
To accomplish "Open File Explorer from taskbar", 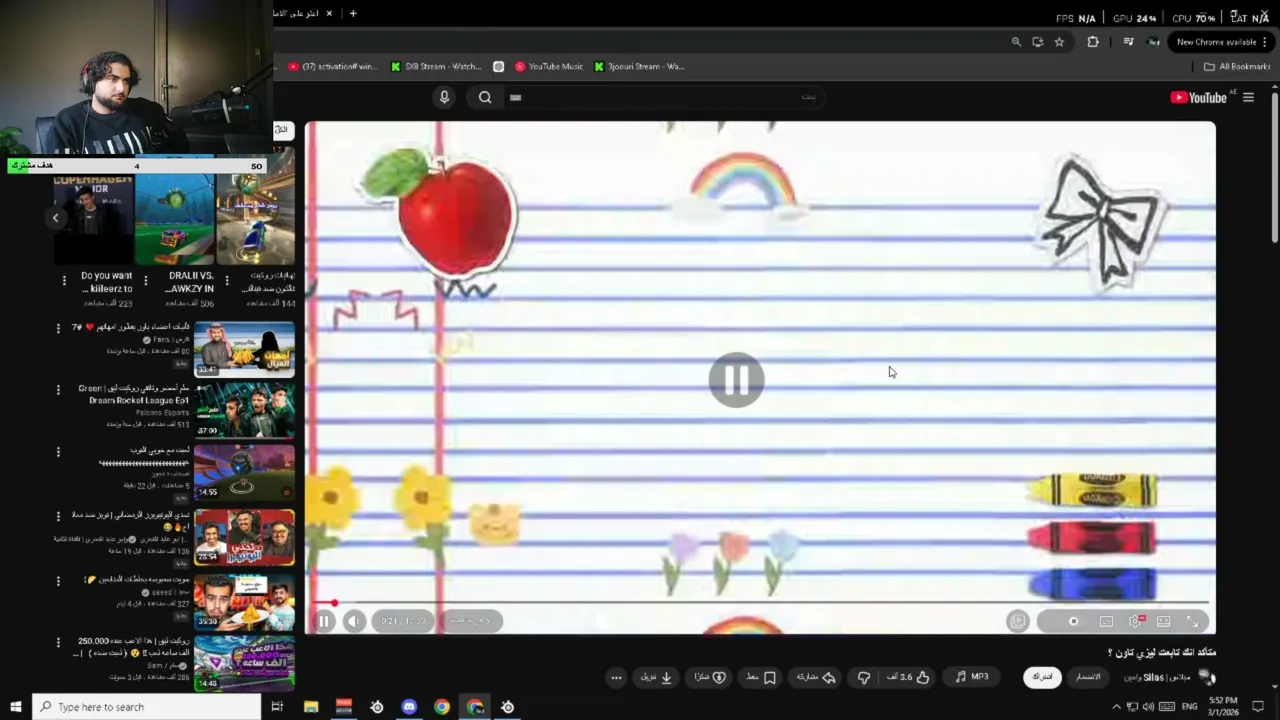I will click(x=311, y=707).
